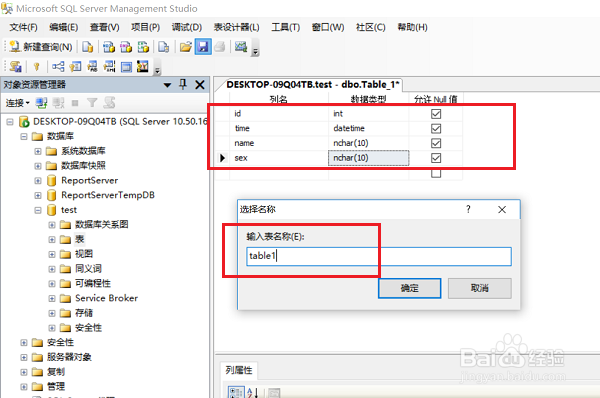Select the row selector arrow for the sex row
600x398 pixels.
[222, 158]
